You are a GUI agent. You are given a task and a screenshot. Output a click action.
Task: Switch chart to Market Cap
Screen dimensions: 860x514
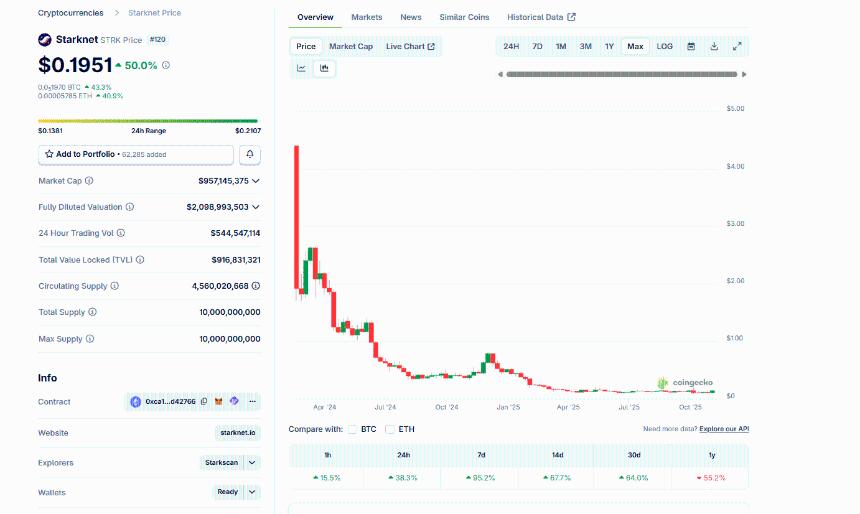pyautogui.click(x=351, y=47)
